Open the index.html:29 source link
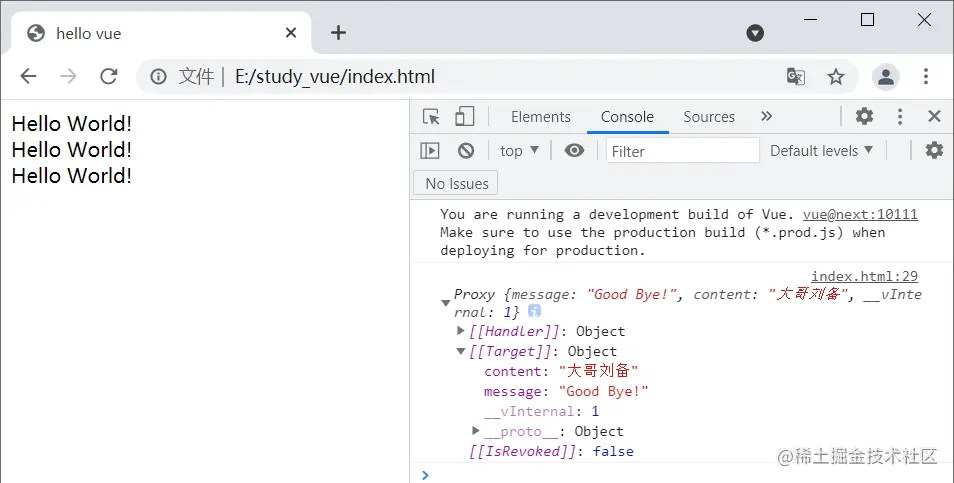The width and height of the screenshot is (954, 483). tap(864, 276)
